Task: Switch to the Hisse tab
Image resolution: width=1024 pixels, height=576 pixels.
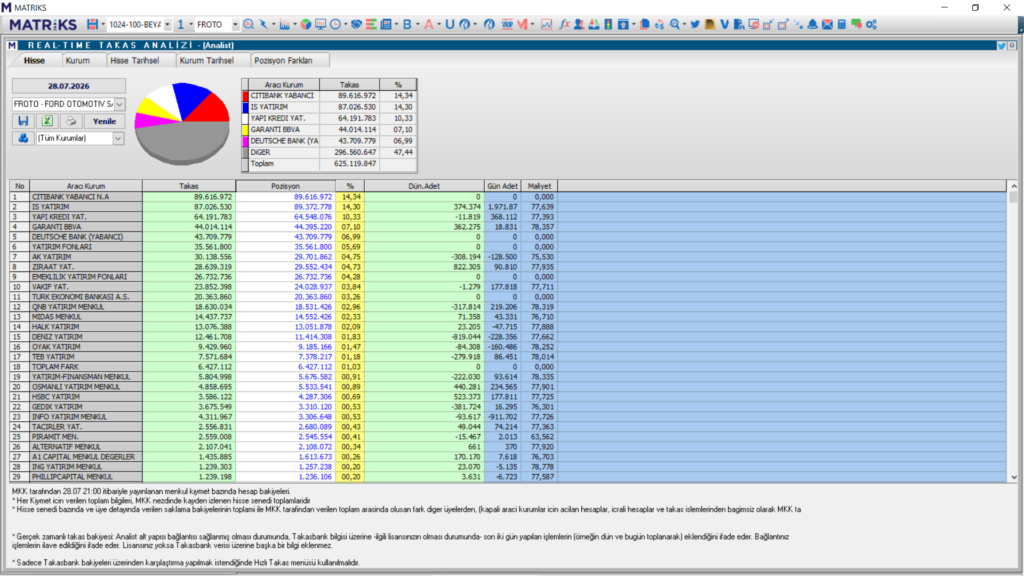Action: (35, 60)
